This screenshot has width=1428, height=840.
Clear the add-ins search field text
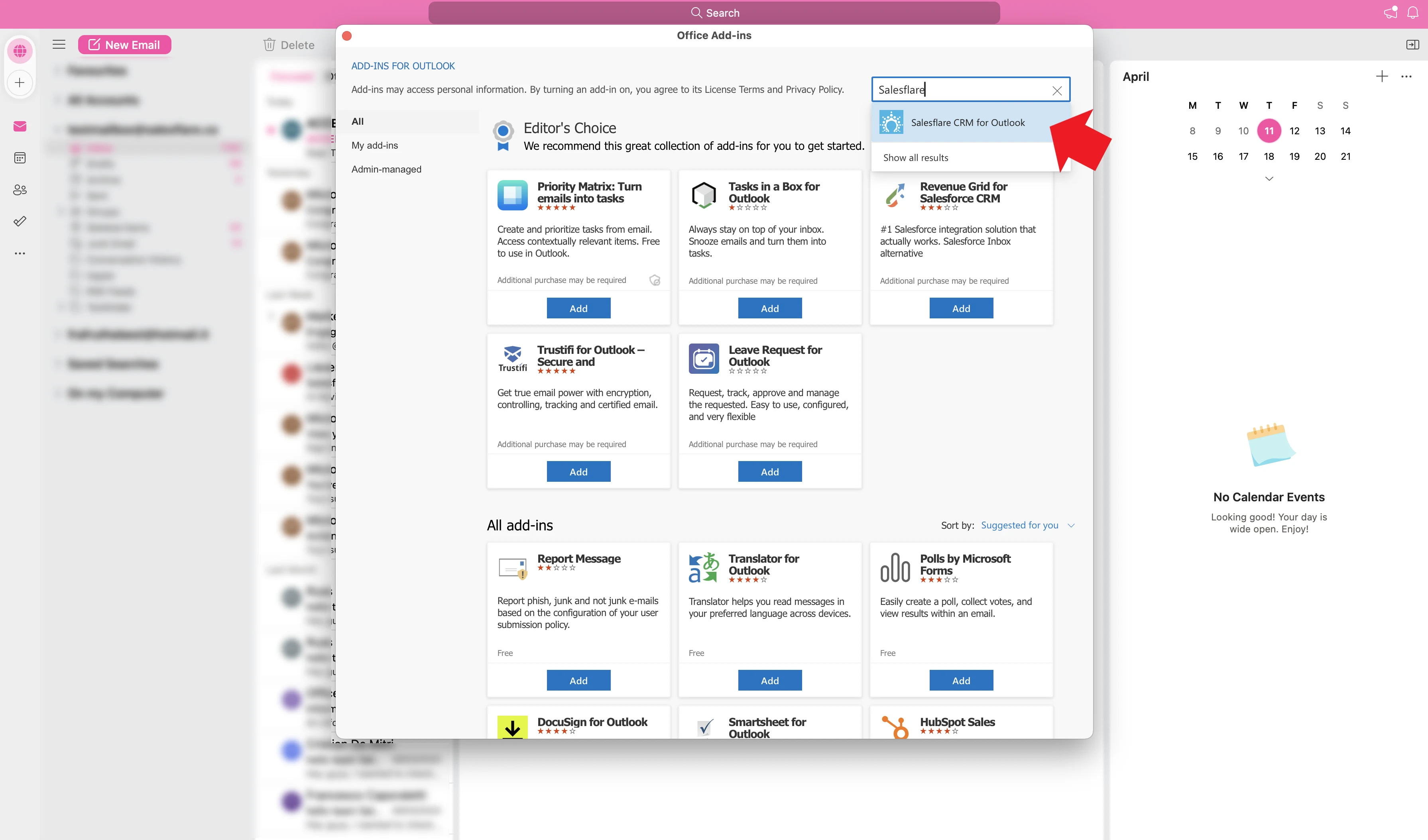pos(1057,90)
